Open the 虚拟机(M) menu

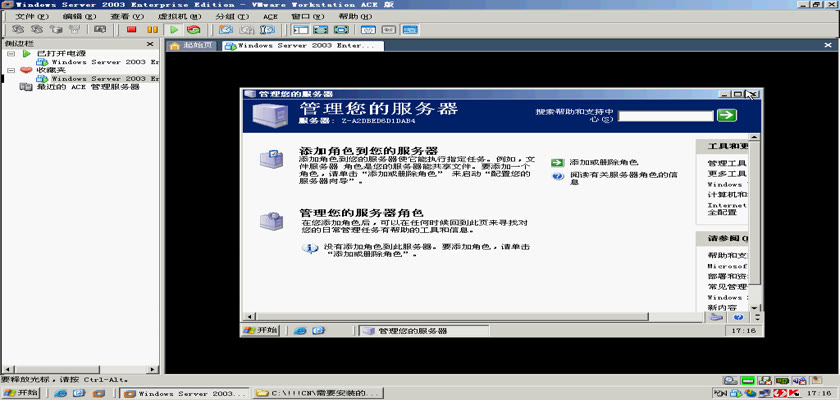point(179,17)
